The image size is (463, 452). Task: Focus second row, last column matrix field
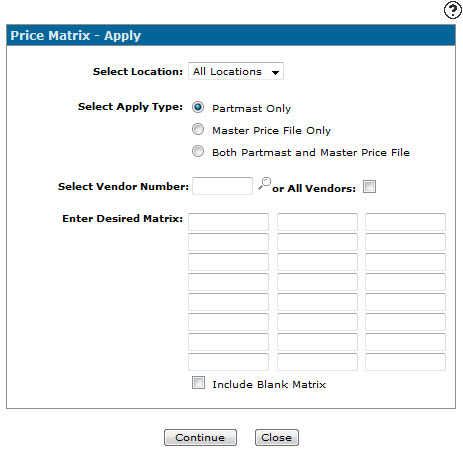tap(405, 242)
